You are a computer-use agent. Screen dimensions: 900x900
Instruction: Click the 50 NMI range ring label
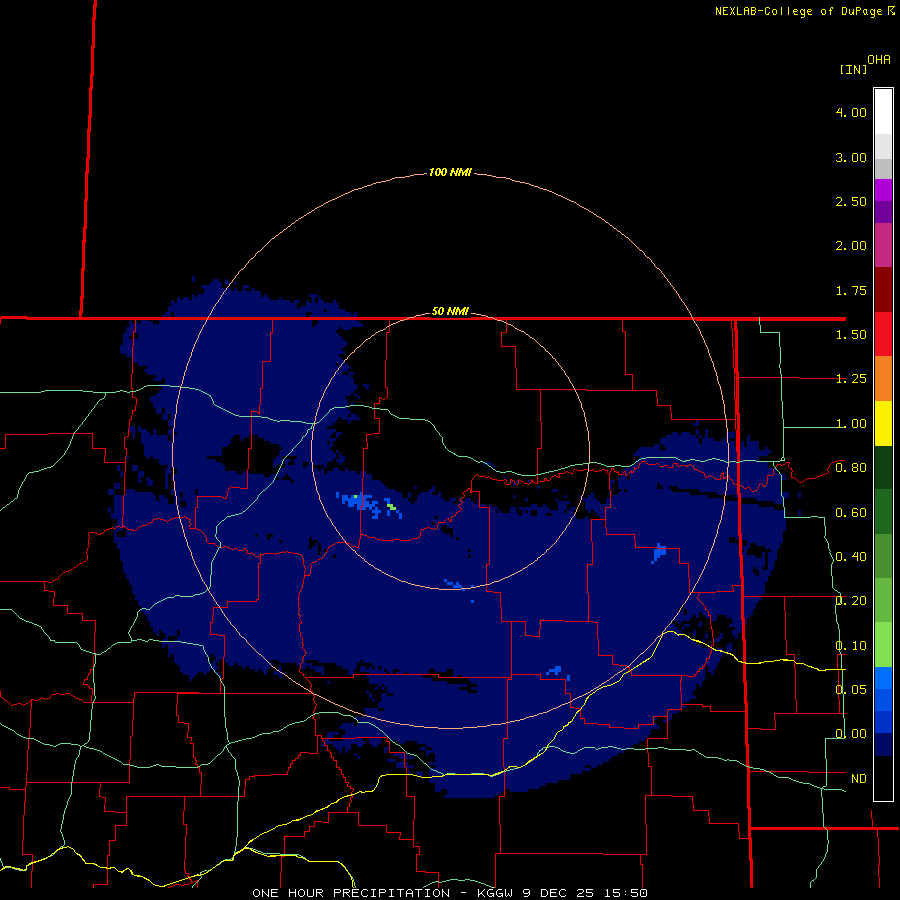click(x=450, y=312)
